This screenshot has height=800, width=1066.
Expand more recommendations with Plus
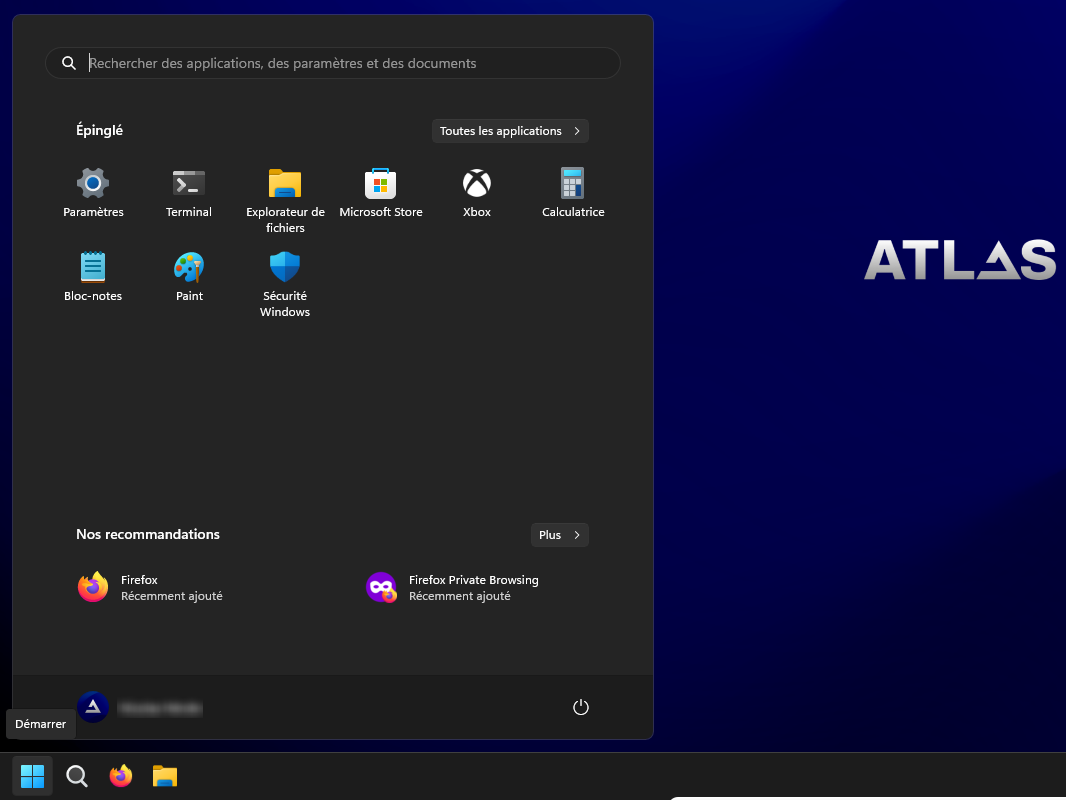tap(560, 535)
